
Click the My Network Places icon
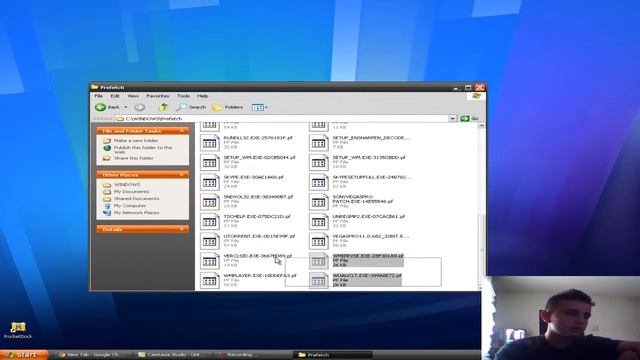[107, 213]
